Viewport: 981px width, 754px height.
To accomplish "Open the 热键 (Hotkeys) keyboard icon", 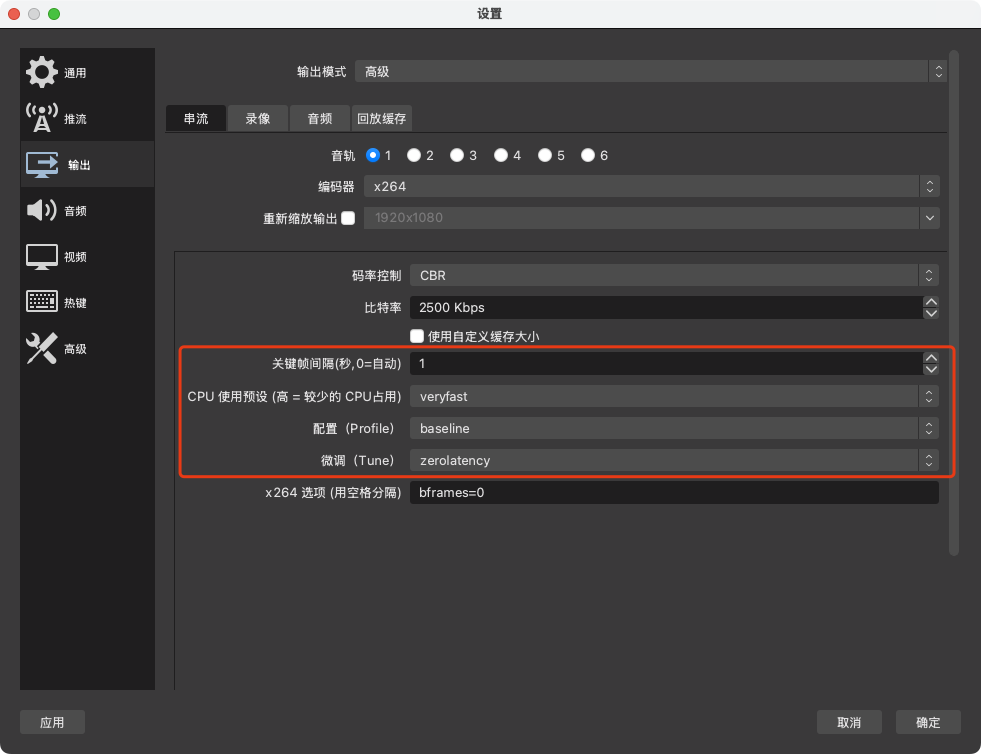I will (42, 302).
